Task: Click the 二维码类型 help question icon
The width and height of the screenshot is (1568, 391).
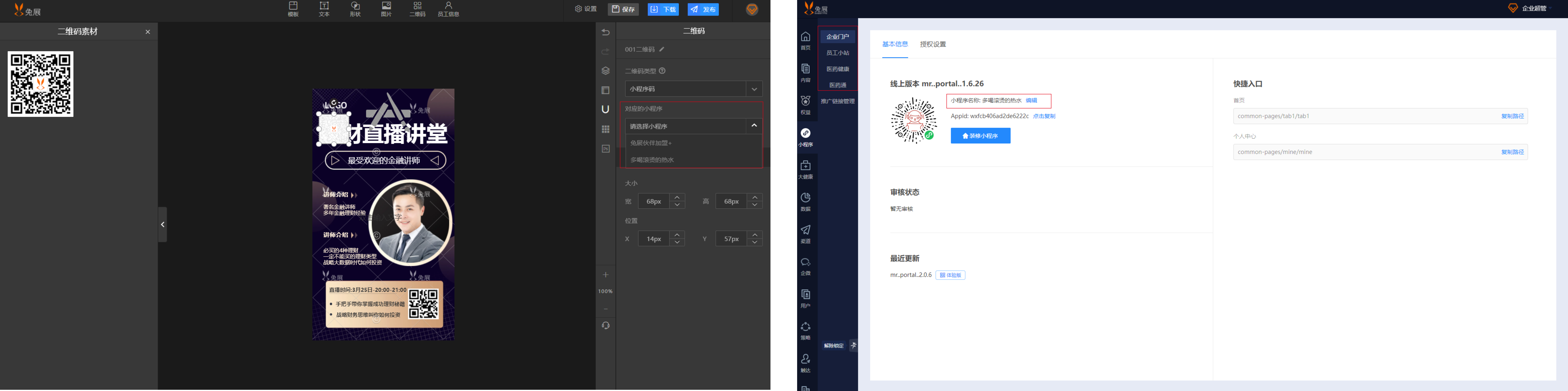Action: [662, 71]
